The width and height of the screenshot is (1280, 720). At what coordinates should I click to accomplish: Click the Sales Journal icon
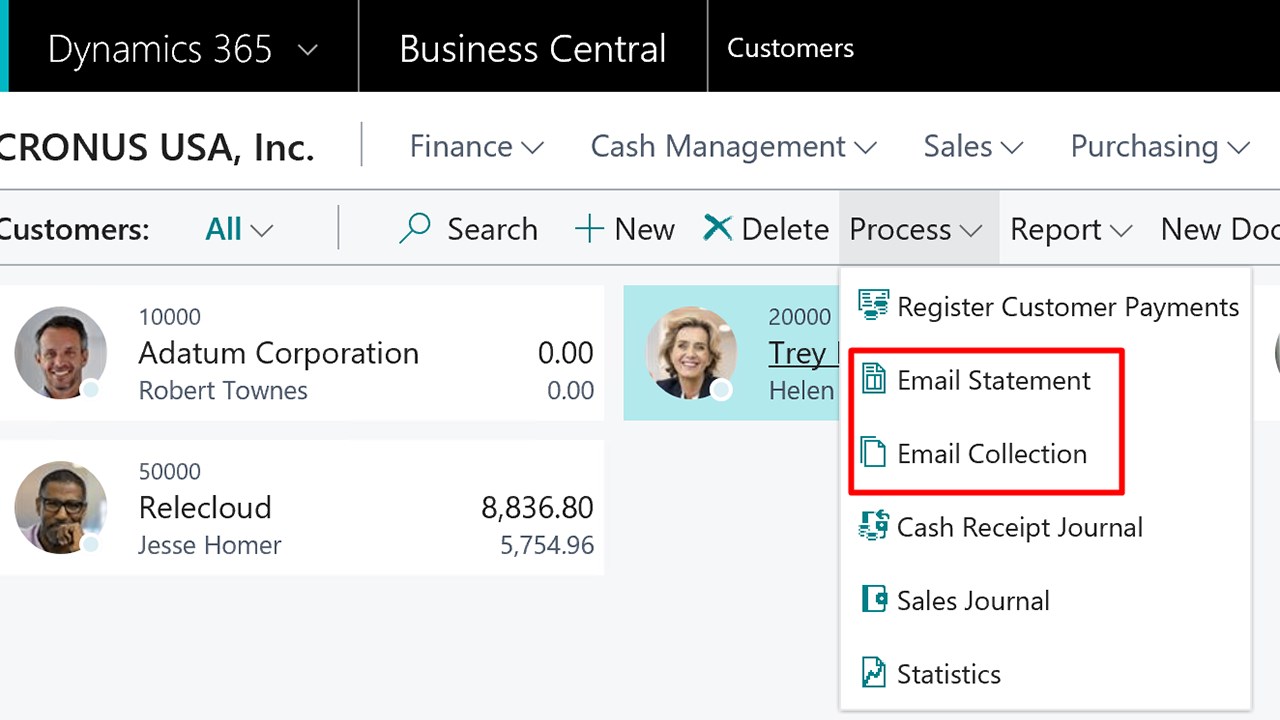click(873, 600)
